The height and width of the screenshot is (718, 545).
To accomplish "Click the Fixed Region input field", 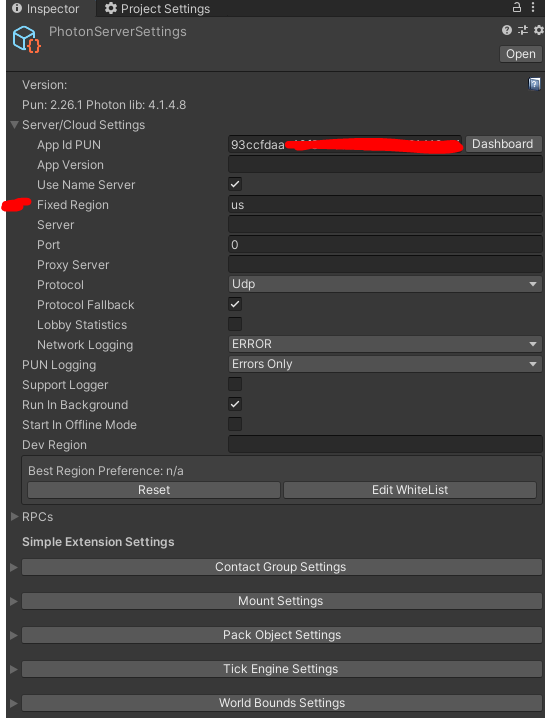I will (x=385, y=205).
